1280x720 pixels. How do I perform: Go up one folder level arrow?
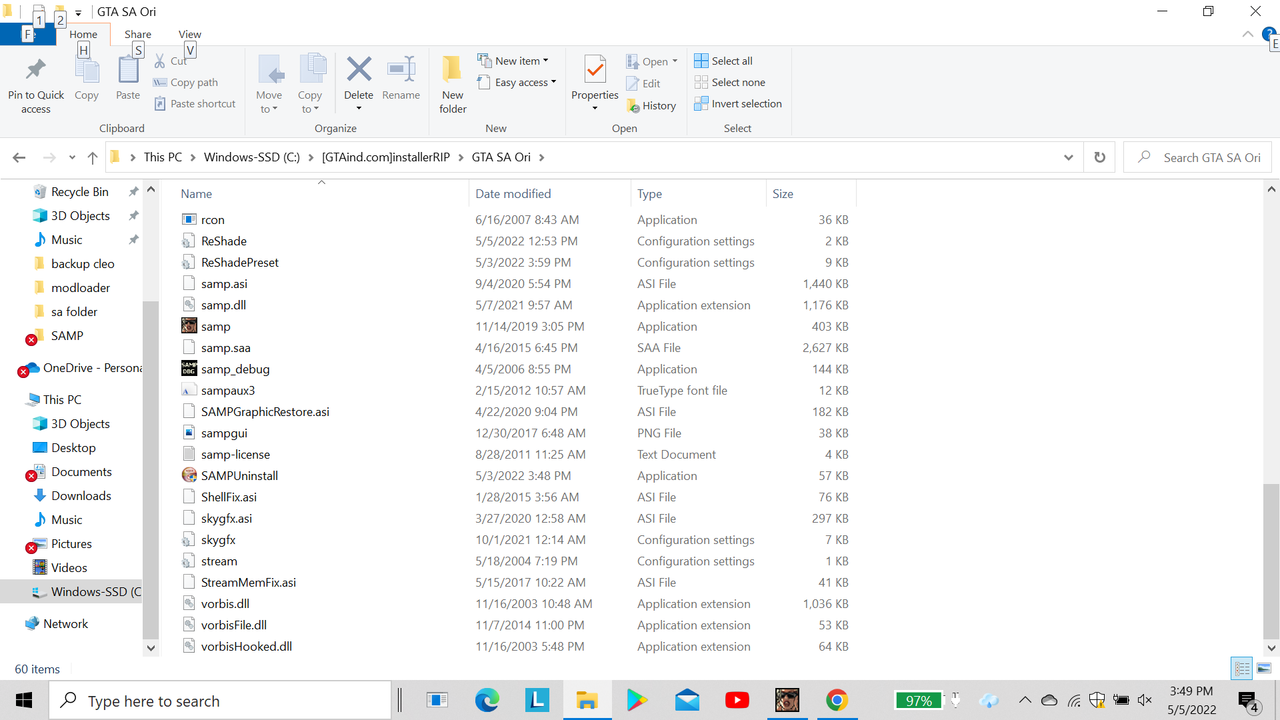pyautogui.click(x=93, y=158)
